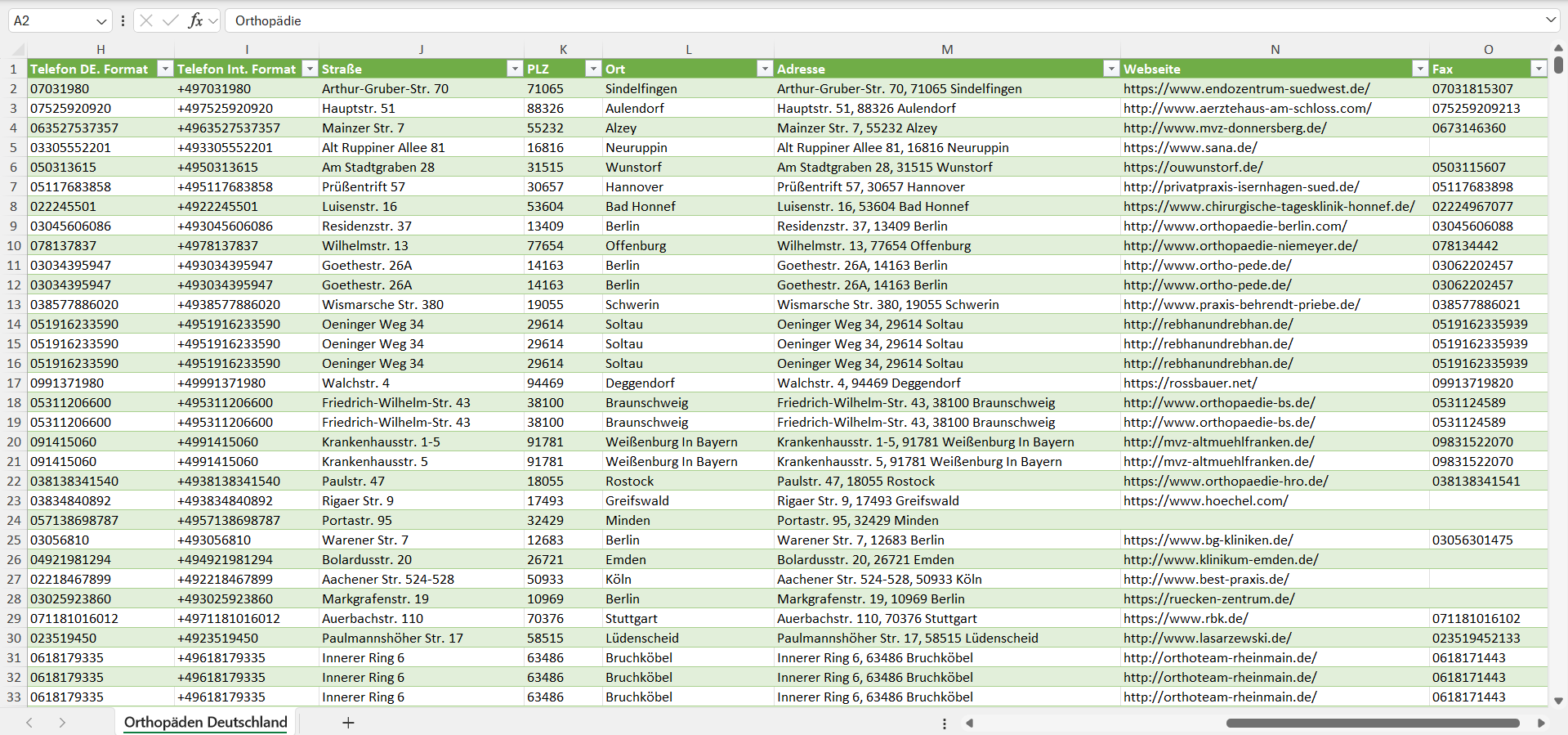Open the Telefon DE. Format filter dropdown

(x=165, y=69)
